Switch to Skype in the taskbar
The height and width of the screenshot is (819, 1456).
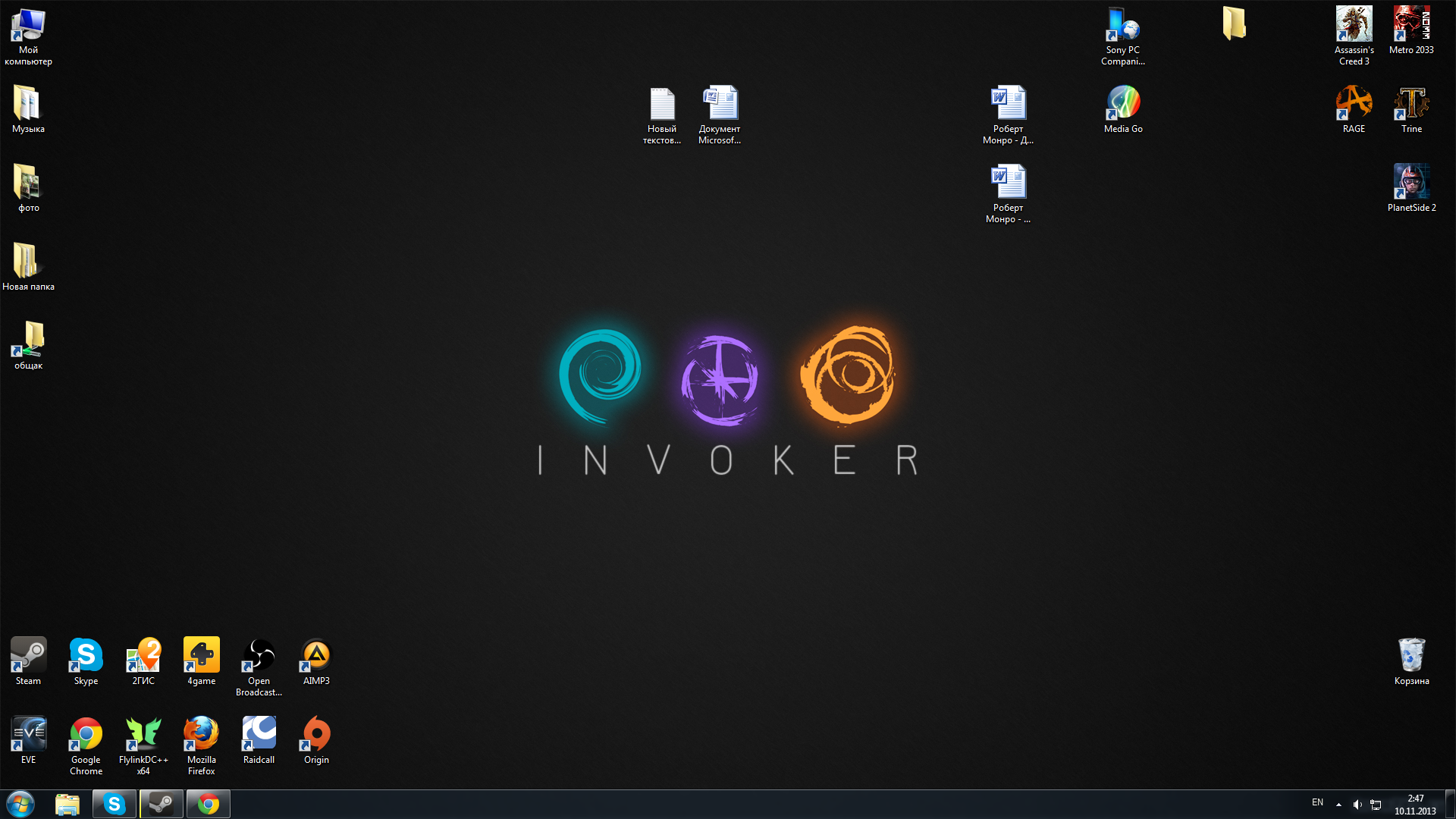click(x=115, y=804)
